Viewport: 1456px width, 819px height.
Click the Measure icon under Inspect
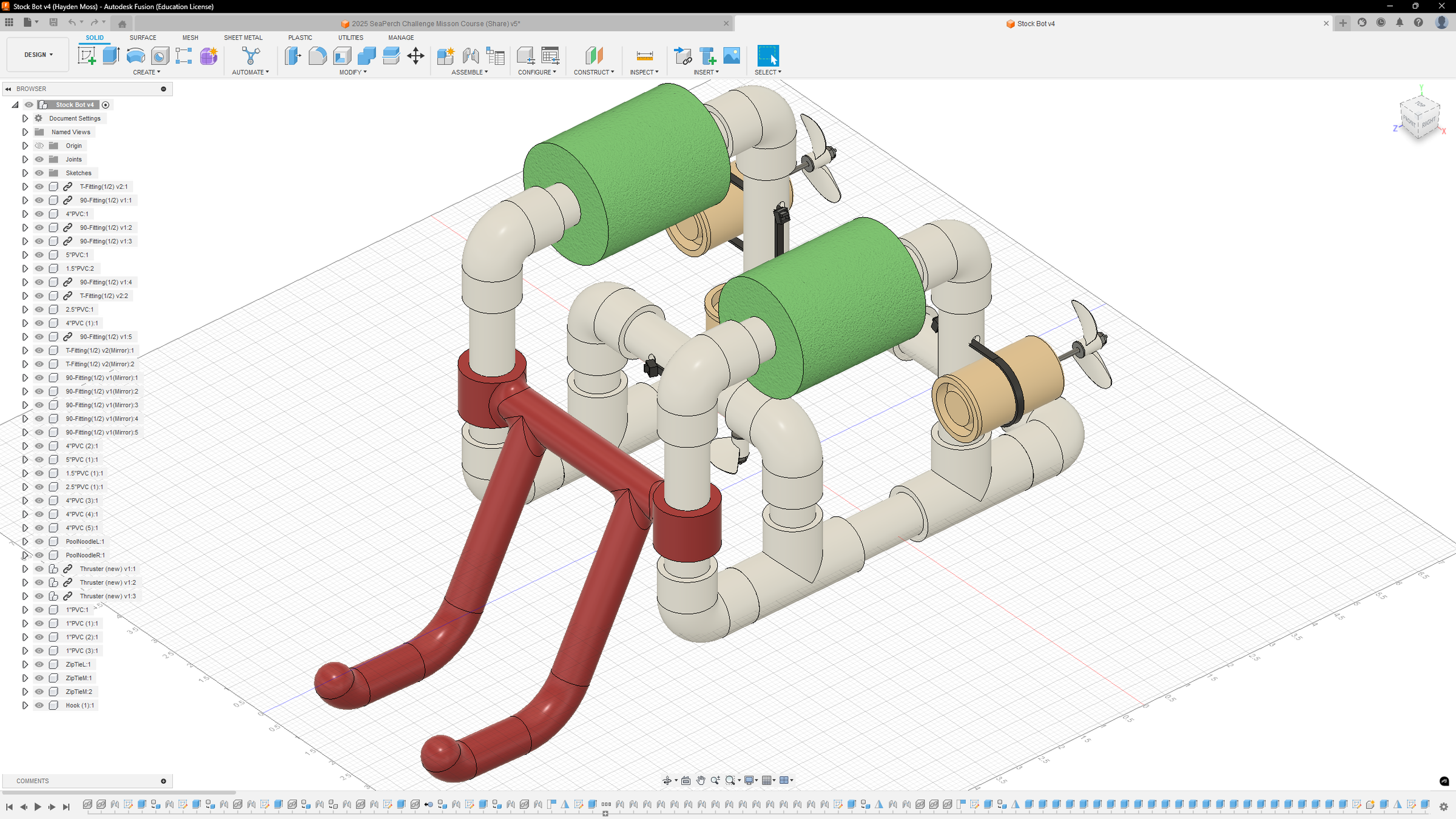pyautogui.click(x=644, y=56)
